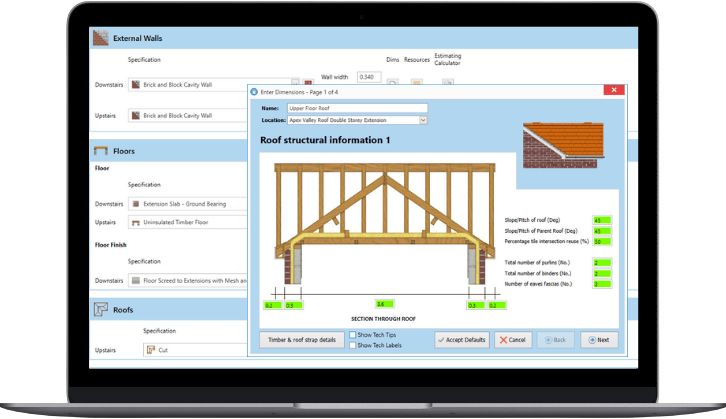Screen dimensions: 726x419
Task: Click the Accept Defaults button
Action: tap(462, 340)
